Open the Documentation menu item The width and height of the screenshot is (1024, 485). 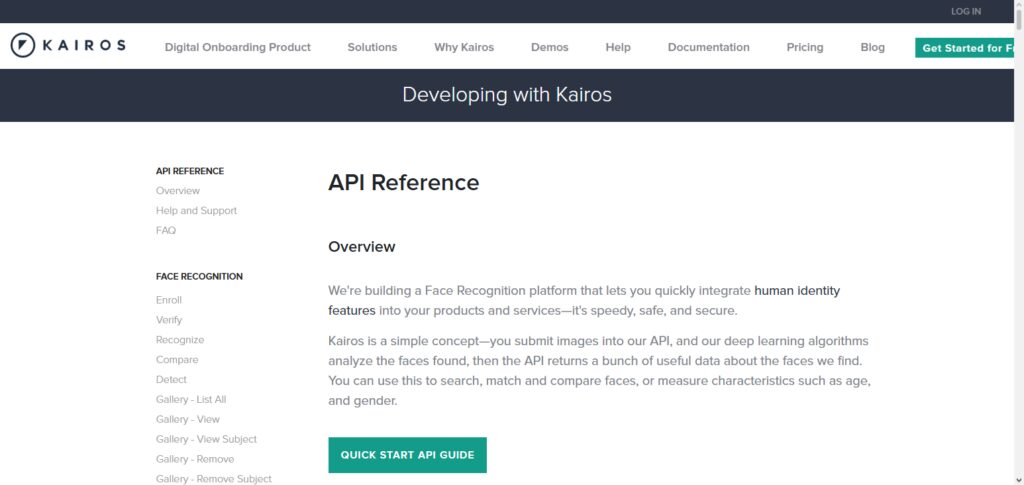709,47
